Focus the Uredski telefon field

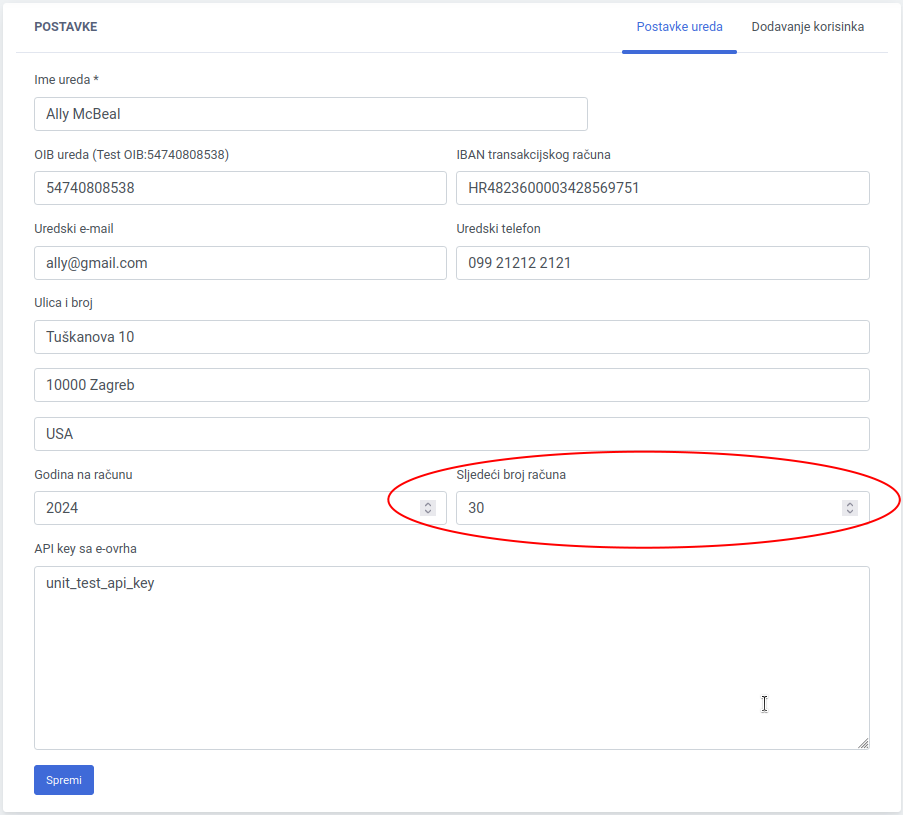[662, 263]
